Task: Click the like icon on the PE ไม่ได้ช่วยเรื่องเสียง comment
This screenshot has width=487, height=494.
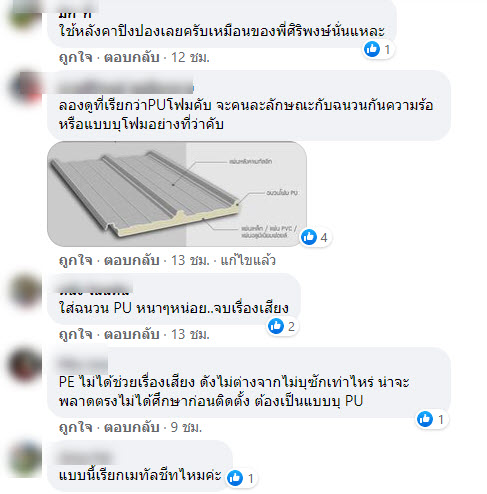Action: (x=425, y=419)
